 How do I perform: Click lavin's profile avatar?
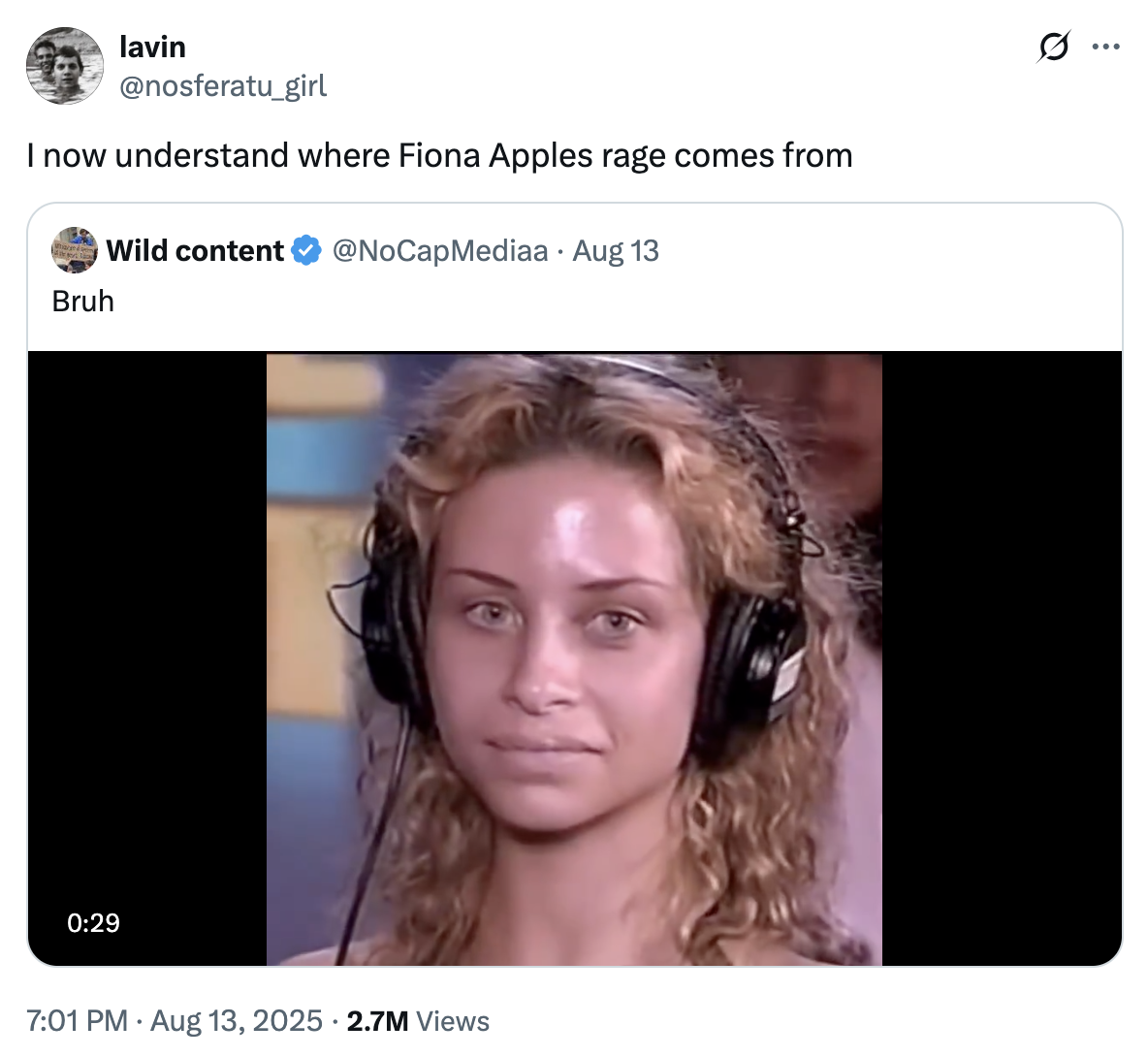[64, 66]
